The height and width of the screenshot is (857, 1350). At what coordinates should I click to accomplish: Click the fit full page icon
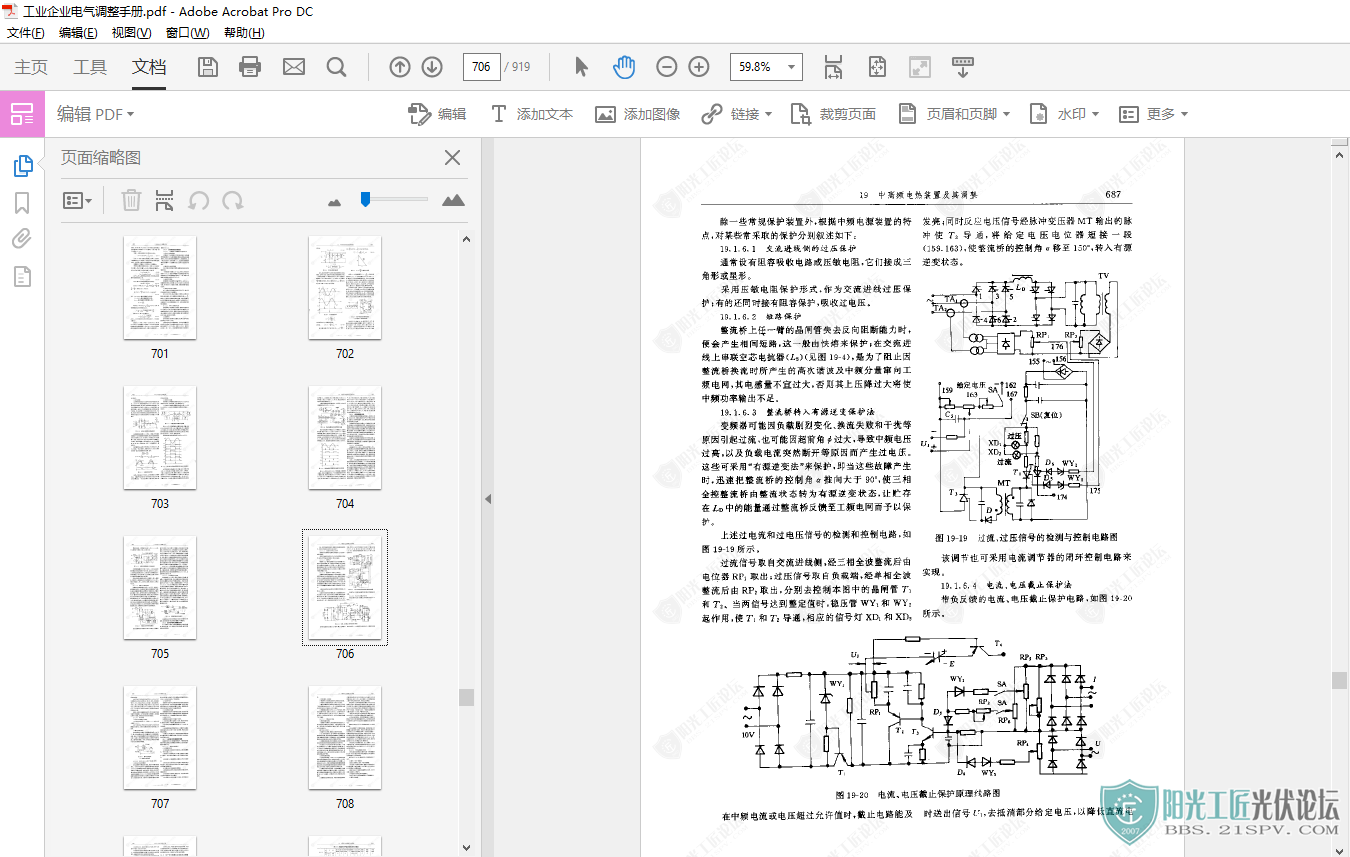[x=877, y=67]
